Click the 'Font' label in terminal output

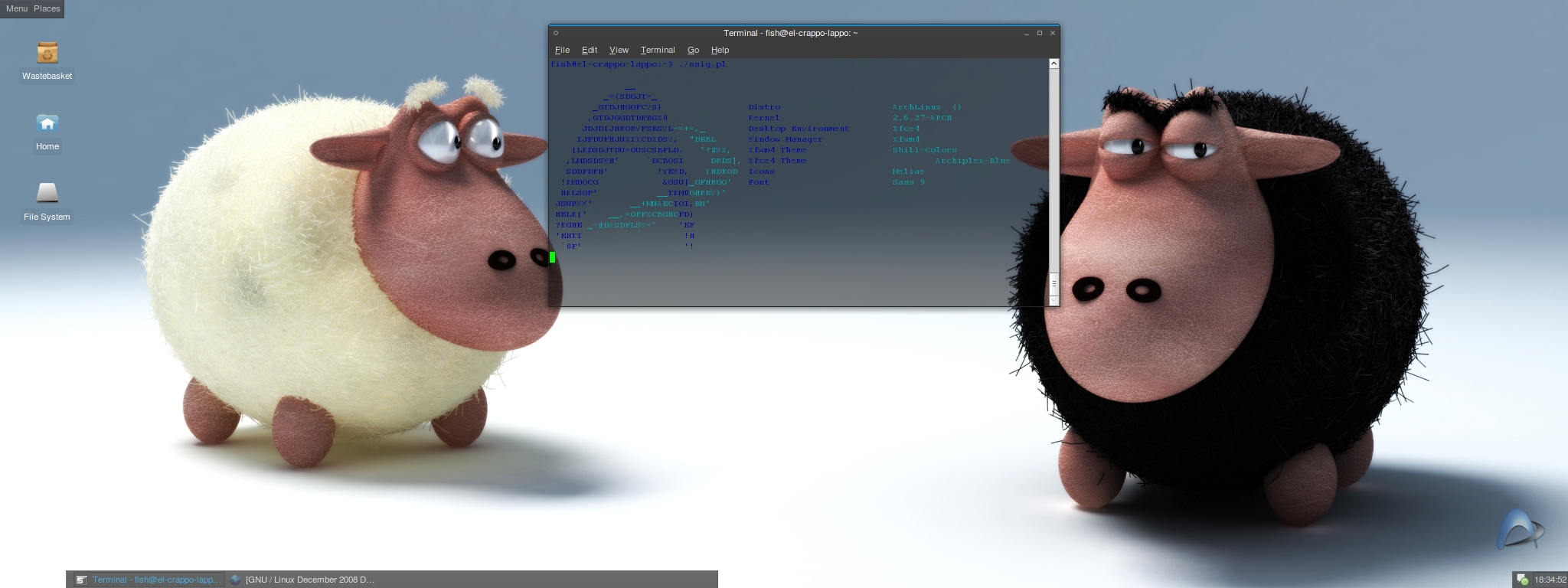pos(759,182)
